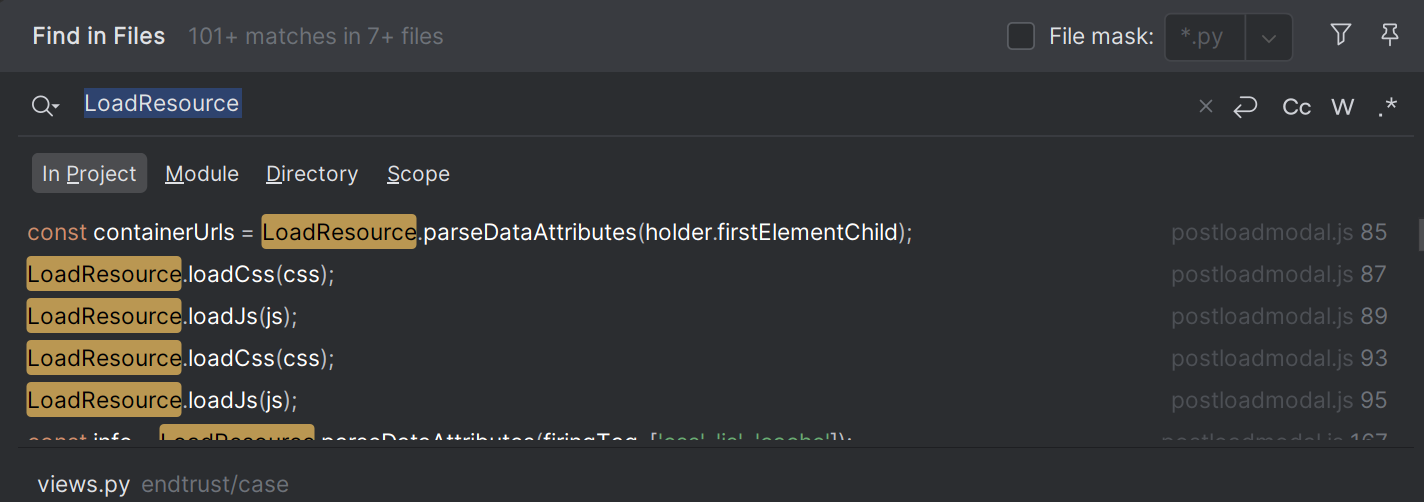
Task: Open search history magnifier icon
Action: point(45,106)
